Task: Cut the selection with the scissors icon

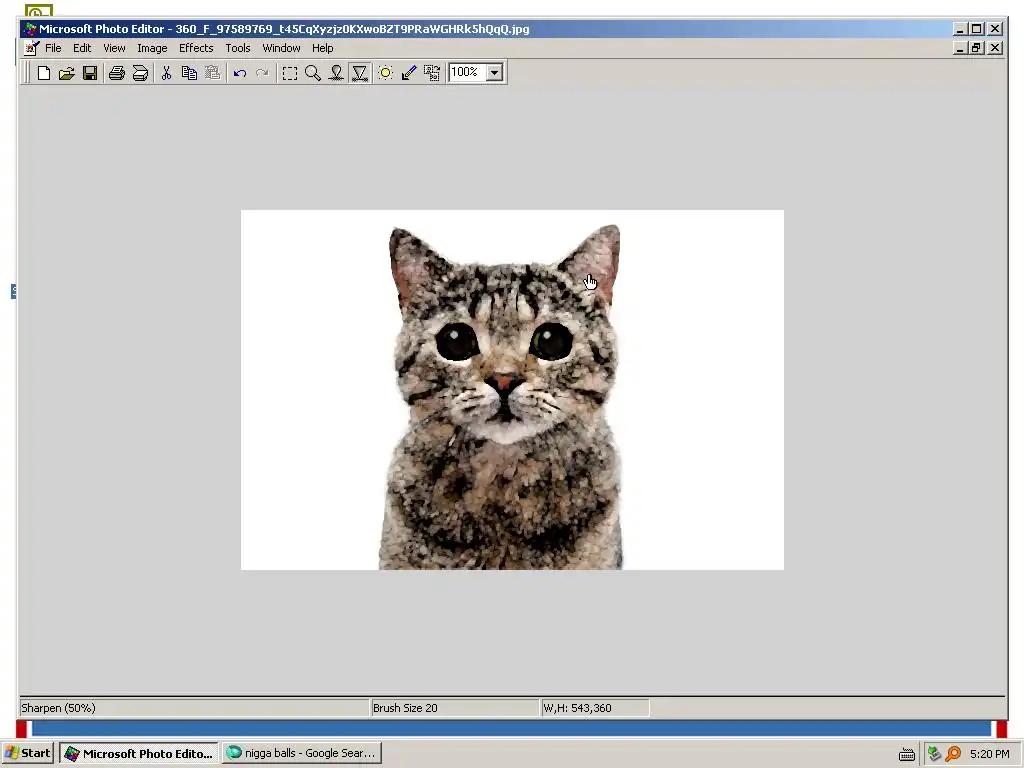Action: point(167,73)
